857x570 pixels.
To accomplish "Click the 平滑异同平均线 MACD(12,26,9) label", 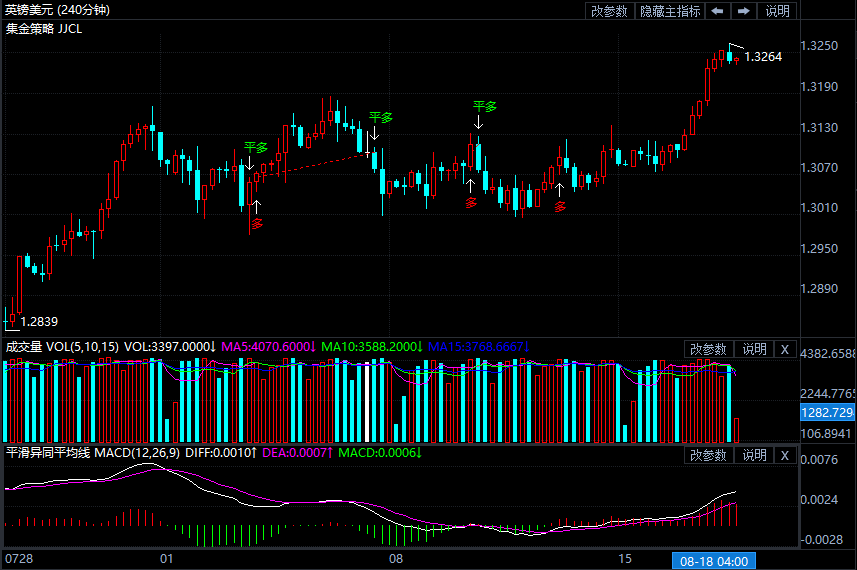I will (x=93, y=454).
